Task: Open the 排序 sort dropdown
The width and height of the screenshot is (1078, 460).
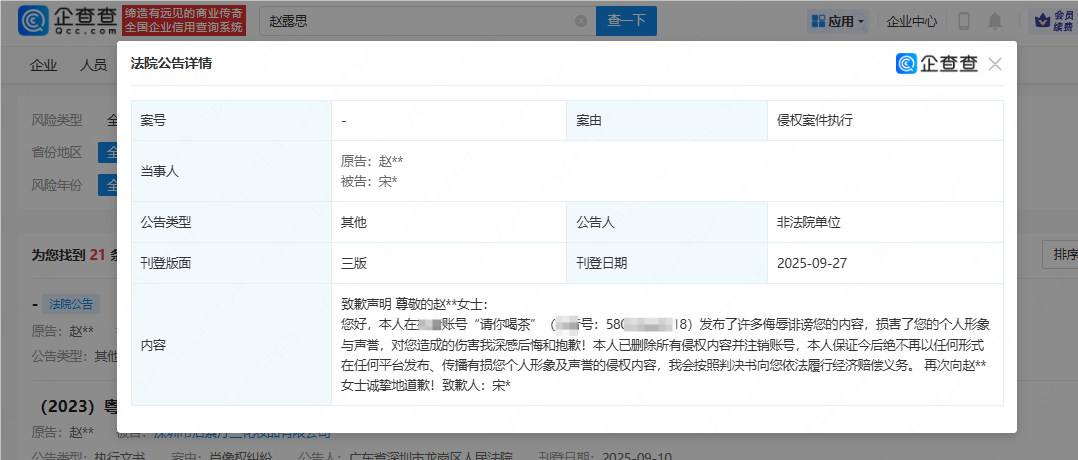Action: pyautogui.click(x=1058, y=254)
